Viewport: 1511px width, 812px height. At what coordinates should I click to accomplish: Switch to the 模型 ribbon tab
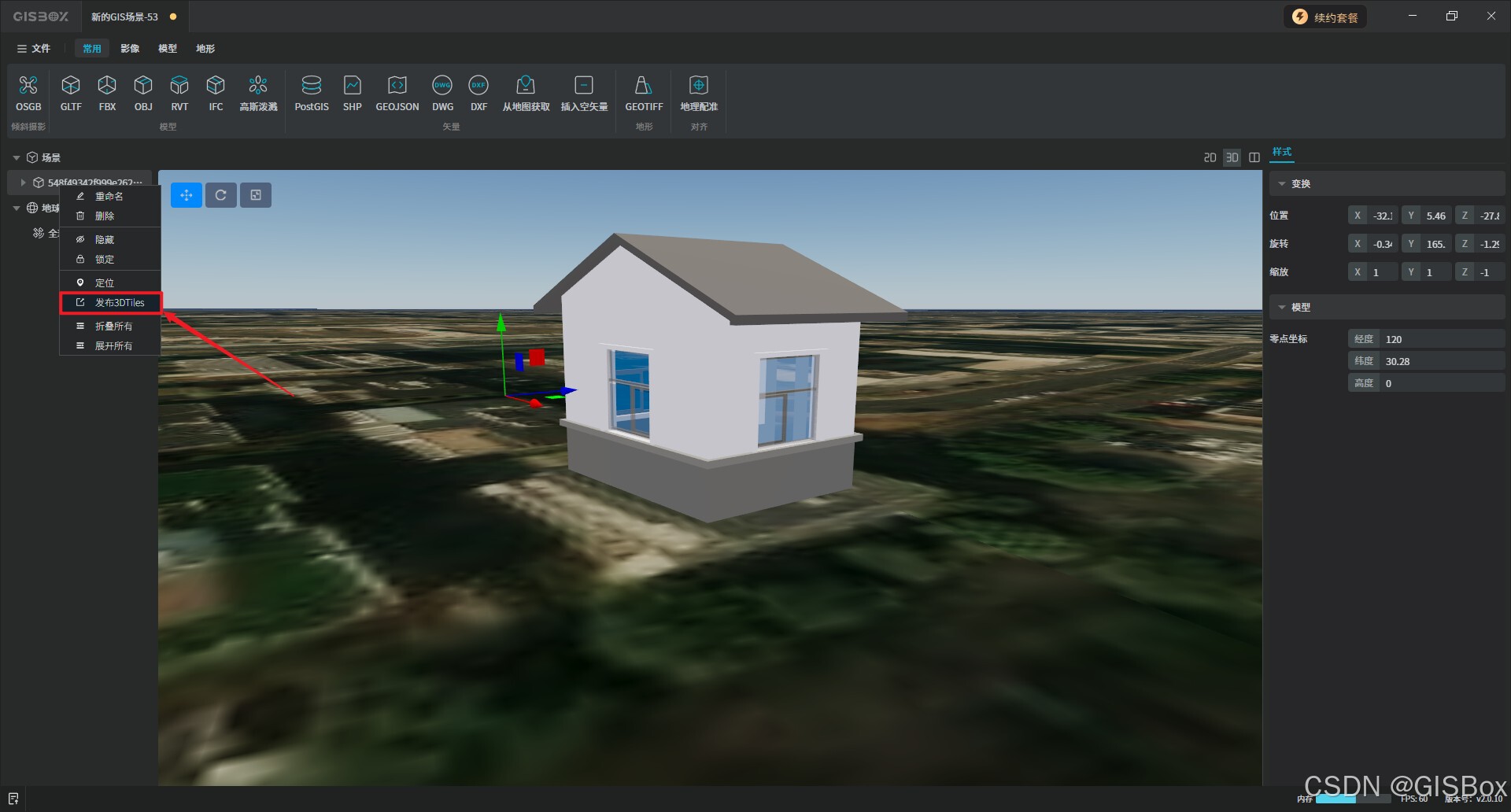tap(168, 49)
